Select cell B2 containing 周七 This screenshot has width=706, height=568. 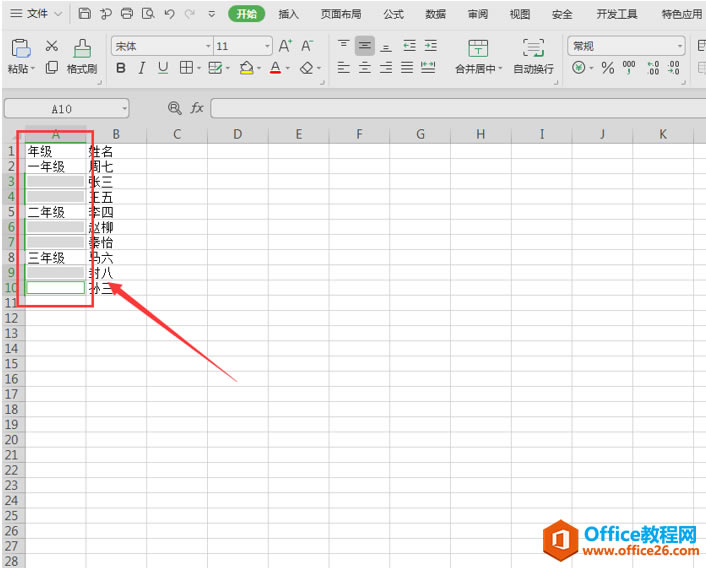[x=116, y=167]
